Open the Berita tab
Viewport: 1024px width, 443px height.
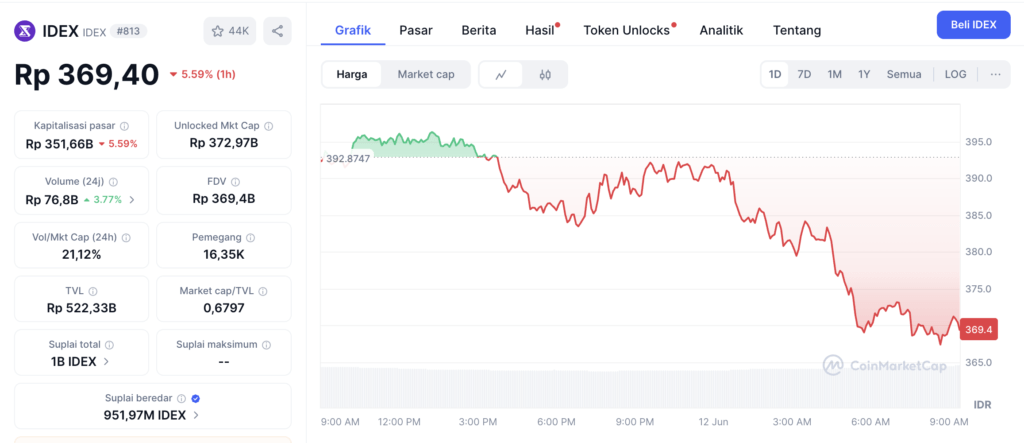[479, 30]
